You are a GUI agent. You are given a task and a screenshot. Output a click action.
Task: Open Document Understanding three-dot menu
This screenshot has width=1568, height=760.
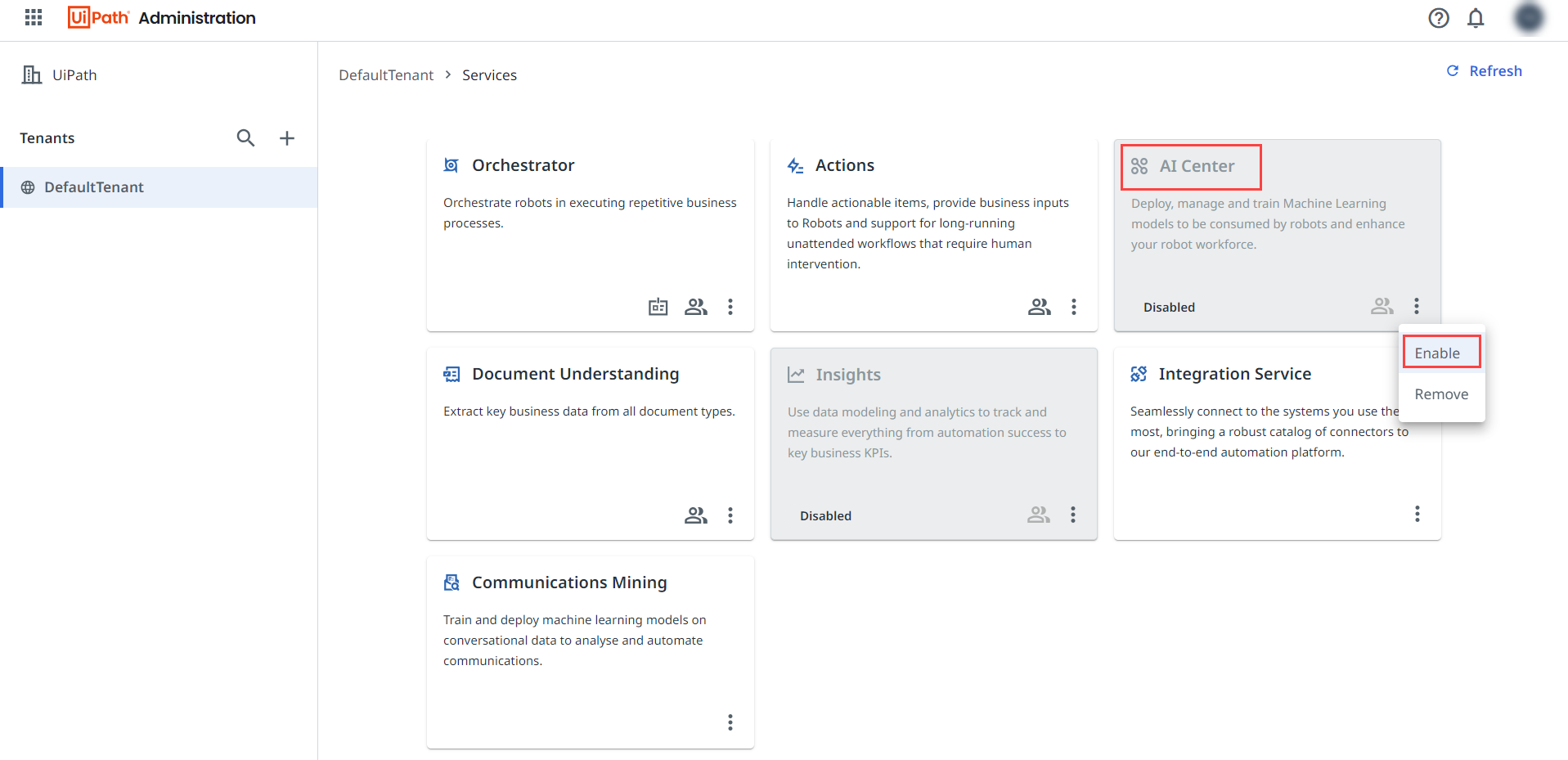(x=730, y=515)
